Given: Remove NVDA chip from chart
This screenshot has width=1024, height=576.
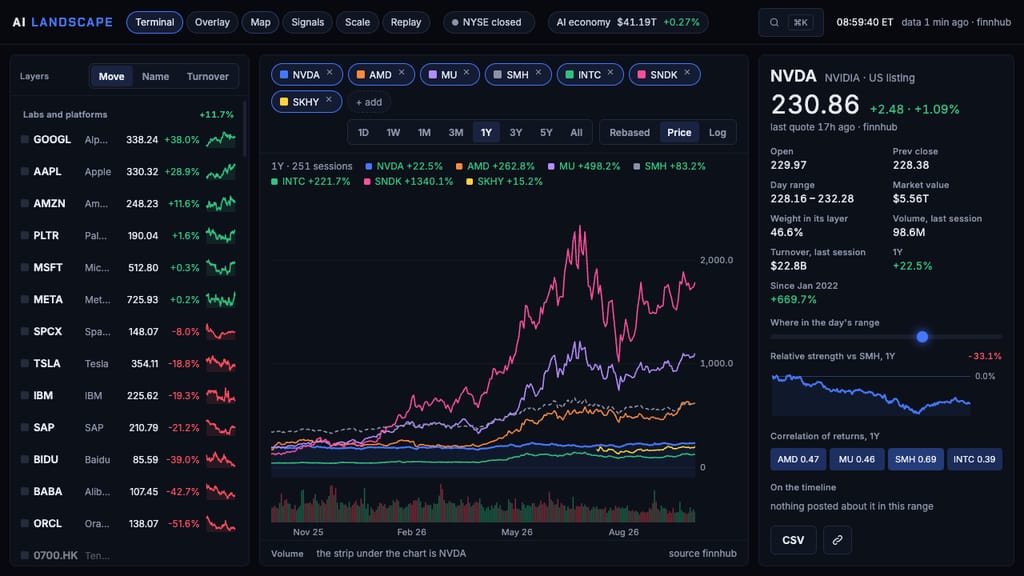Looking at the screenshot, I should pyautogui.click(x=330, y=73).
